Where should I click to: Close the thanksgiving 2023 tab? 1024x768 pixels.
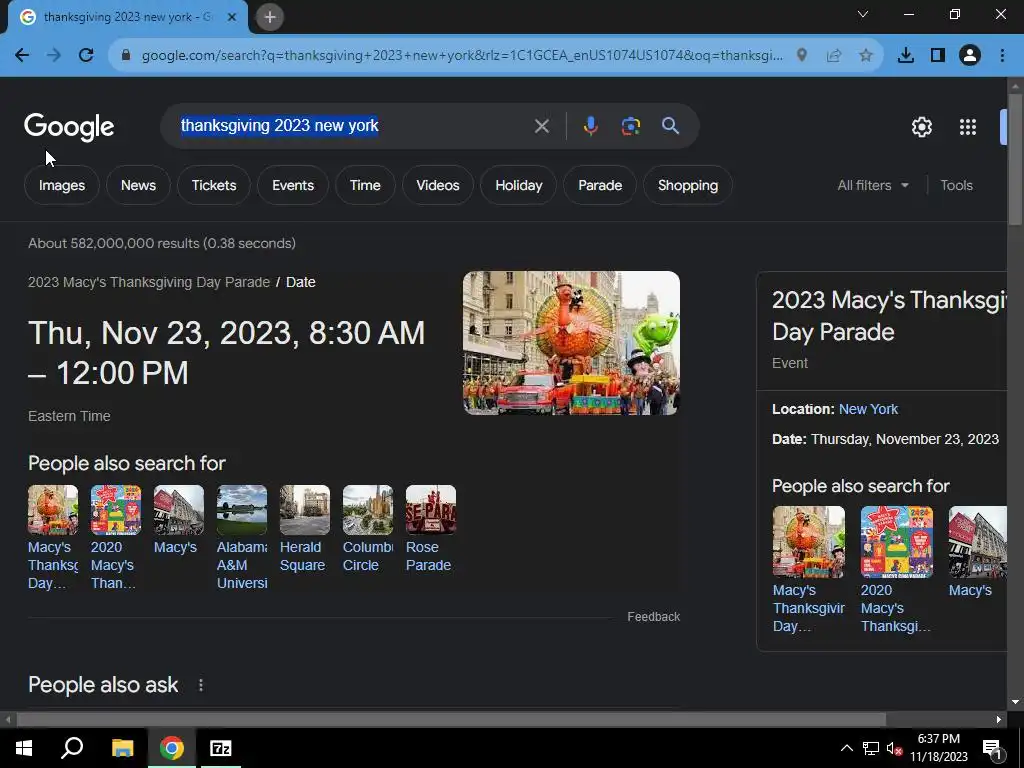[231, 17]
